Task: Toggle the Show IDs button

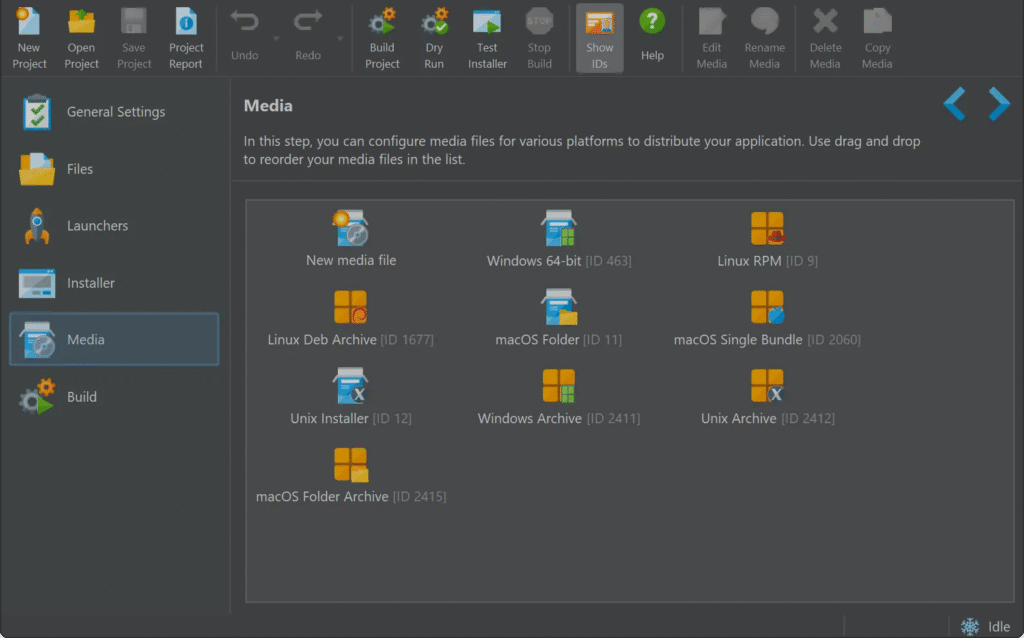Action: (599, 38)
